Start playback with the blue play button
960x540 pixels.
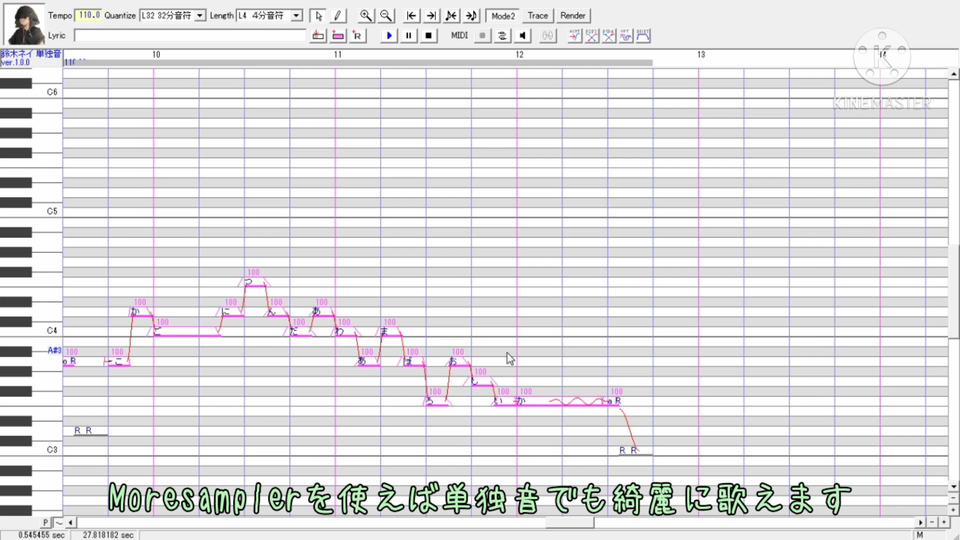tap(389, 36)
